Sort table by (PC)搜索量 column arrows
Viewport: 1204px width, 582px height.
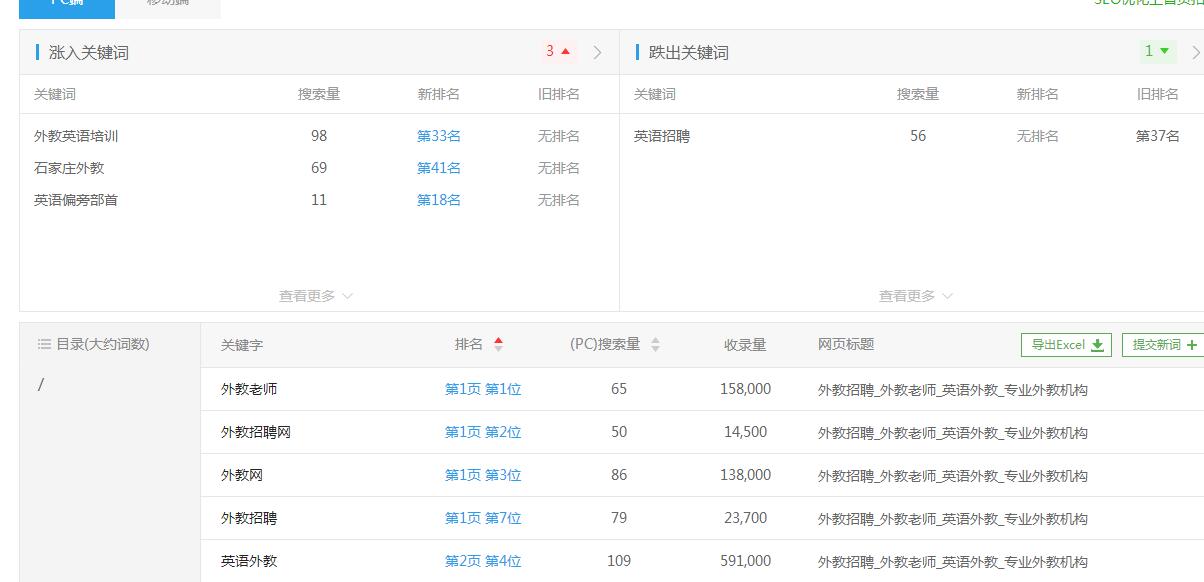[656, 345]
